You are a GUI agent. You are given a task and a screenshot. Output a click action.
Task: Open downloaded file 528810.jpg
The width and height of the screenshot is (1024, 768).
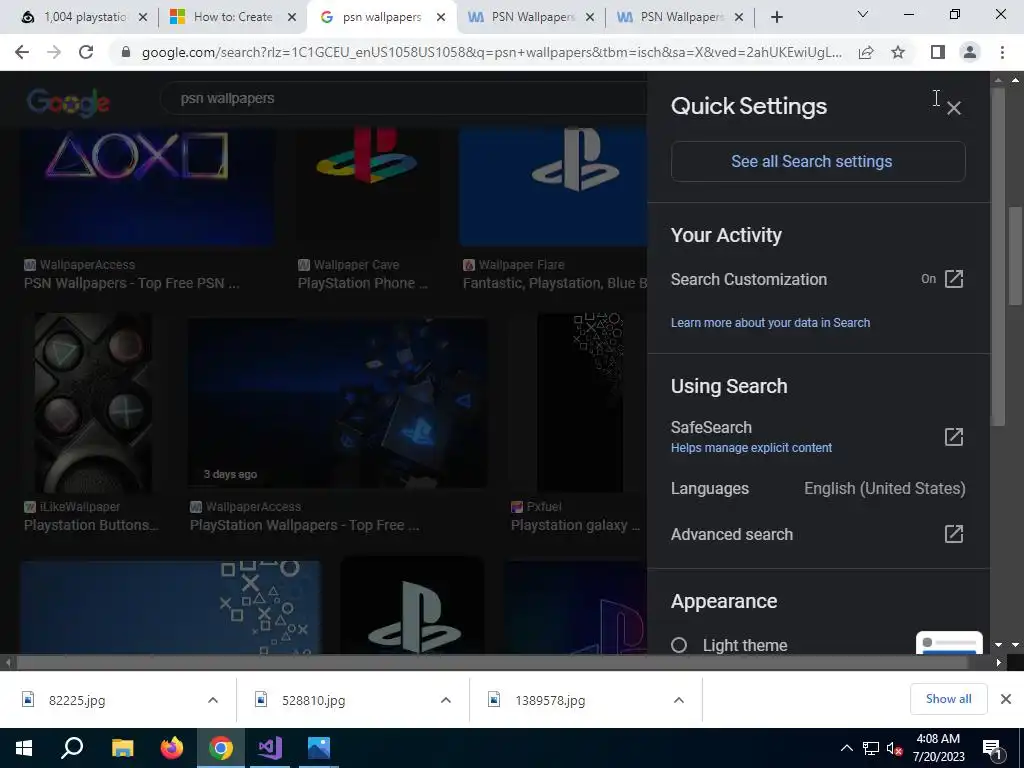(x=313, y=700)
